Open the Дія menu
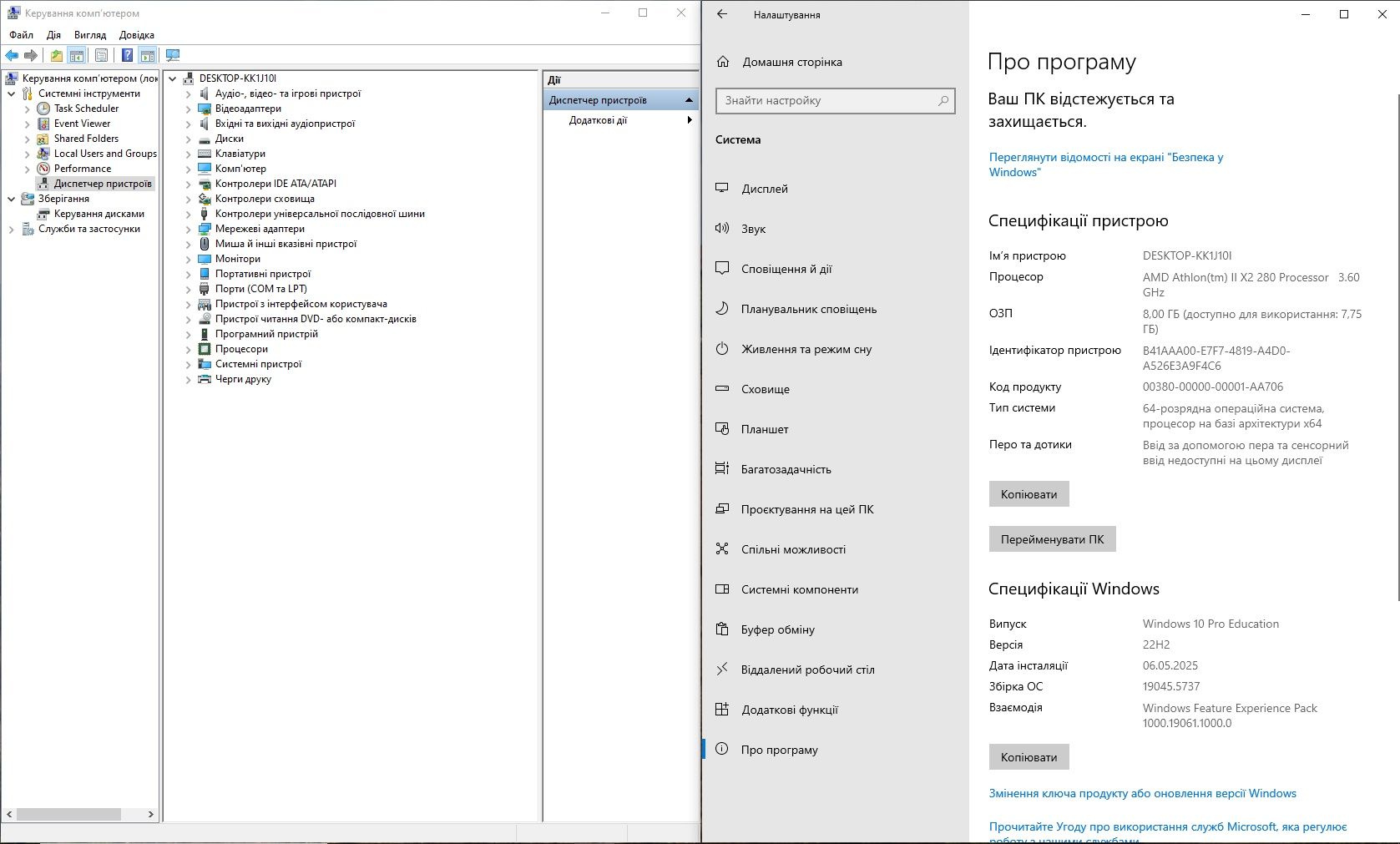This screenshot has width=1400, height=844. [x=53, y=35]
